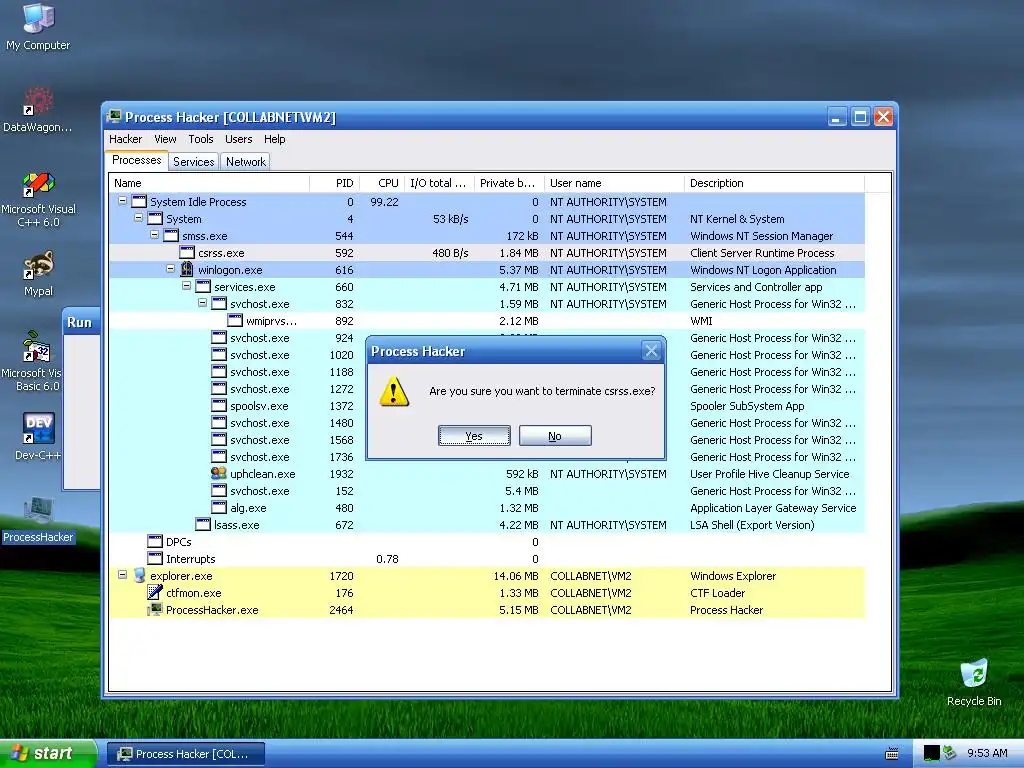
Task: Click the 9:53 AM clock
Action: (x=987, y=753)
